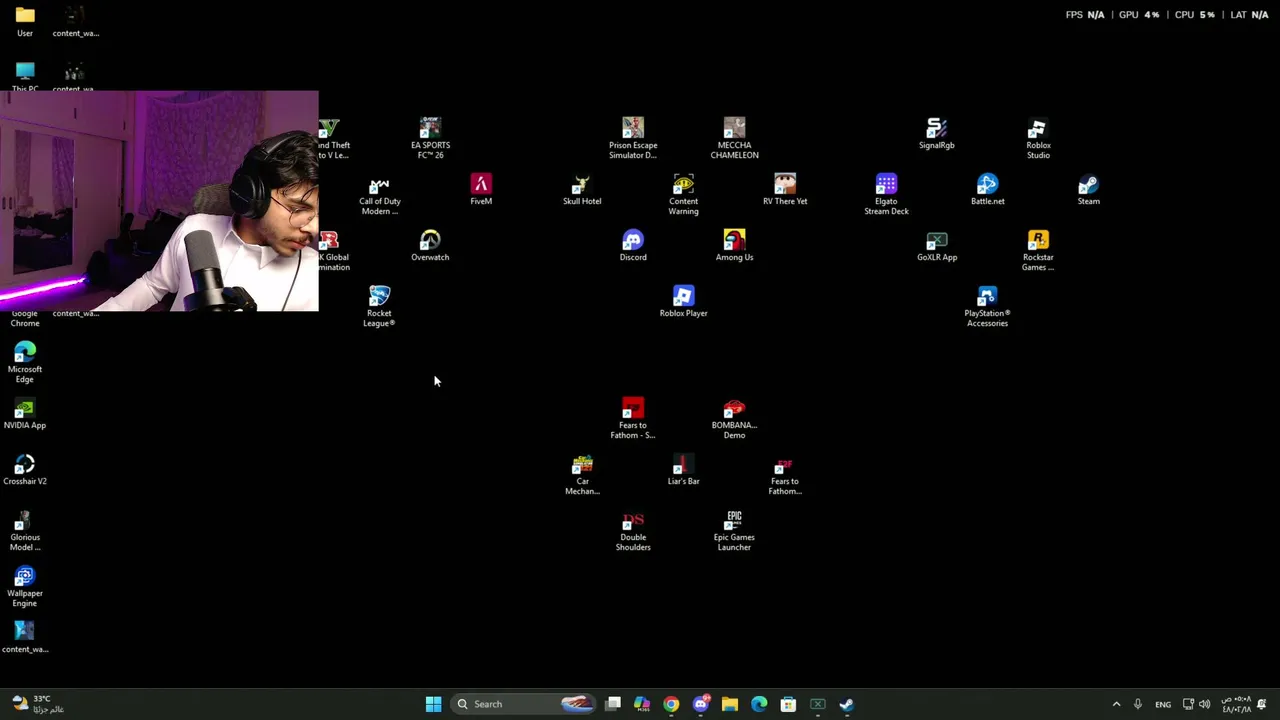Select the FiveM desktop shortcut
The width and height of the screenshot is (1280, 720).
click(481, 189)
